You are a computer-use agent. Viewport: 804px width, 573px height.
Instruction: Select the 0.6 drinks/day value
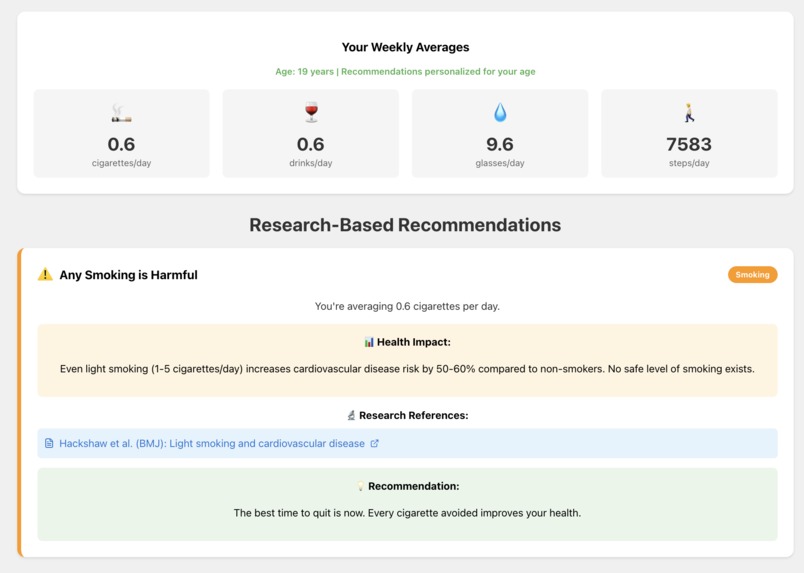[311, 144]
